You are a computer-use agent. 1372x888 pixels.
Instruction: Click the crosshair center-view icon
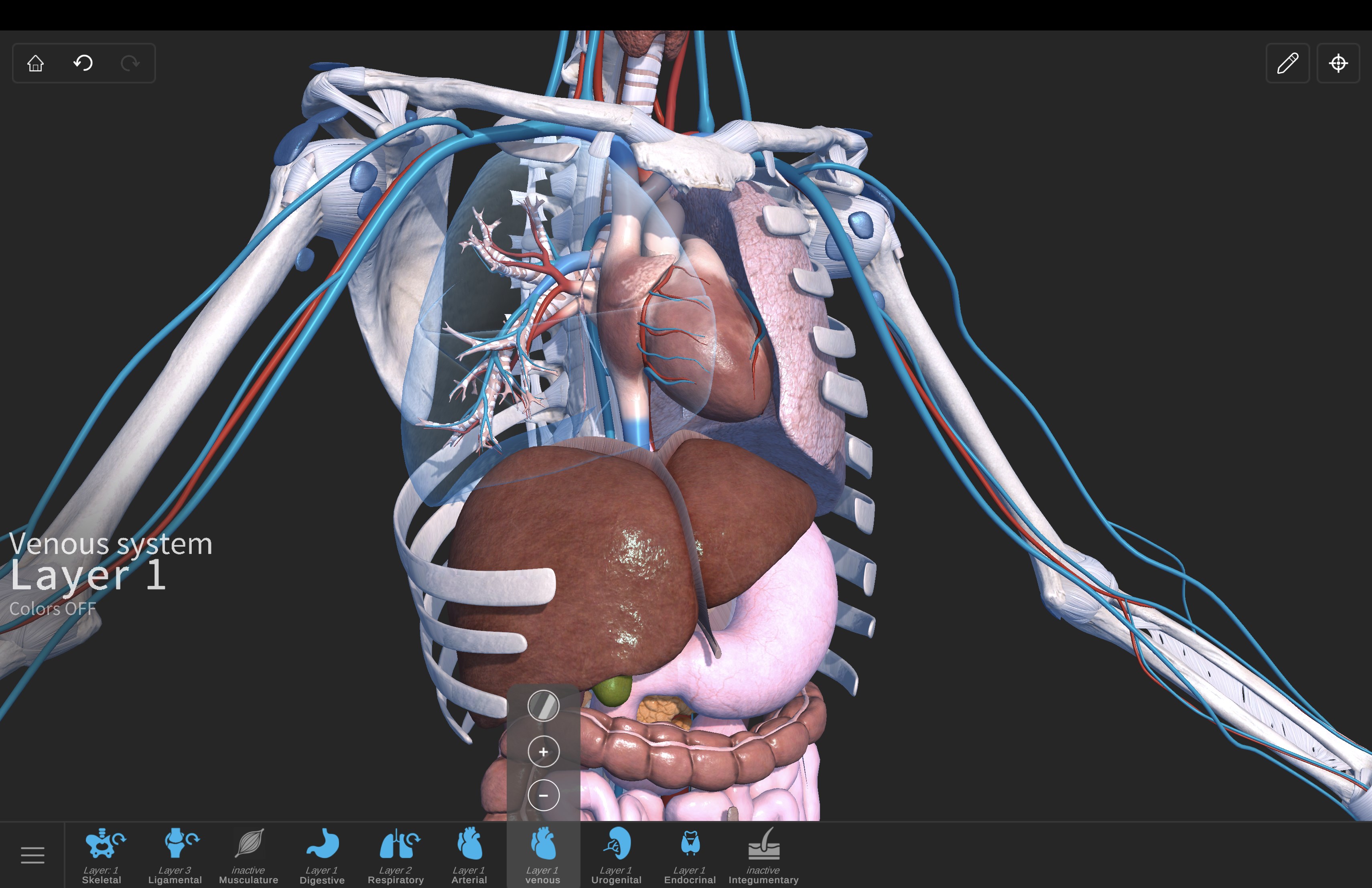[1338, 63]
